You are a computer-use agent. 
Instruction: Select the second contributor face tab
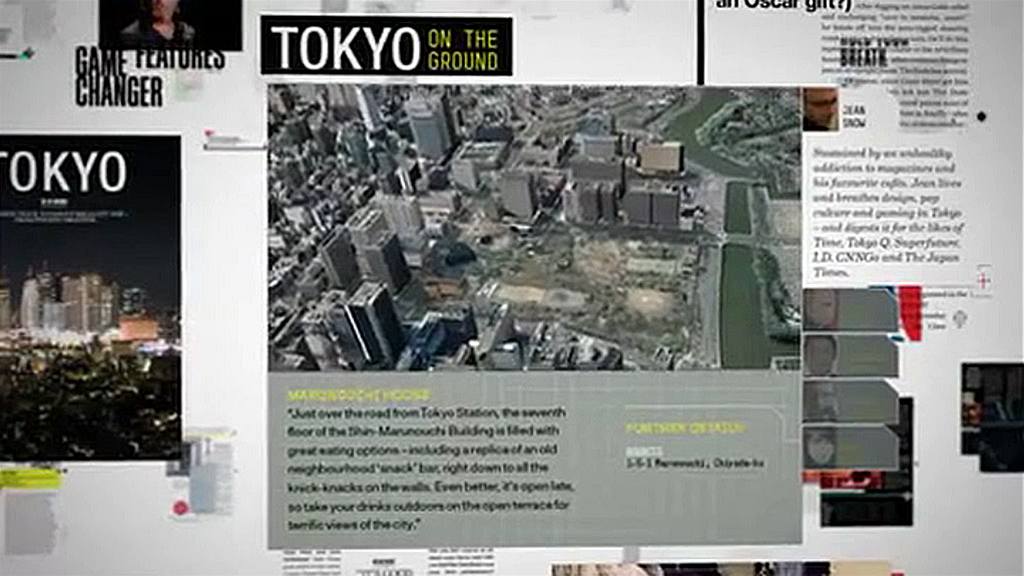coord(850,355)
